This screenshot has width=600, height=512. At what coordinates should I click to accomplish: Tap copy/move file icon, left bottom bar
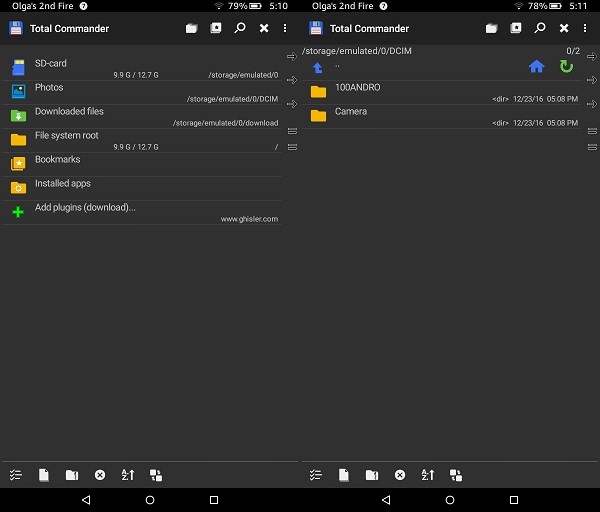(44, 475)
